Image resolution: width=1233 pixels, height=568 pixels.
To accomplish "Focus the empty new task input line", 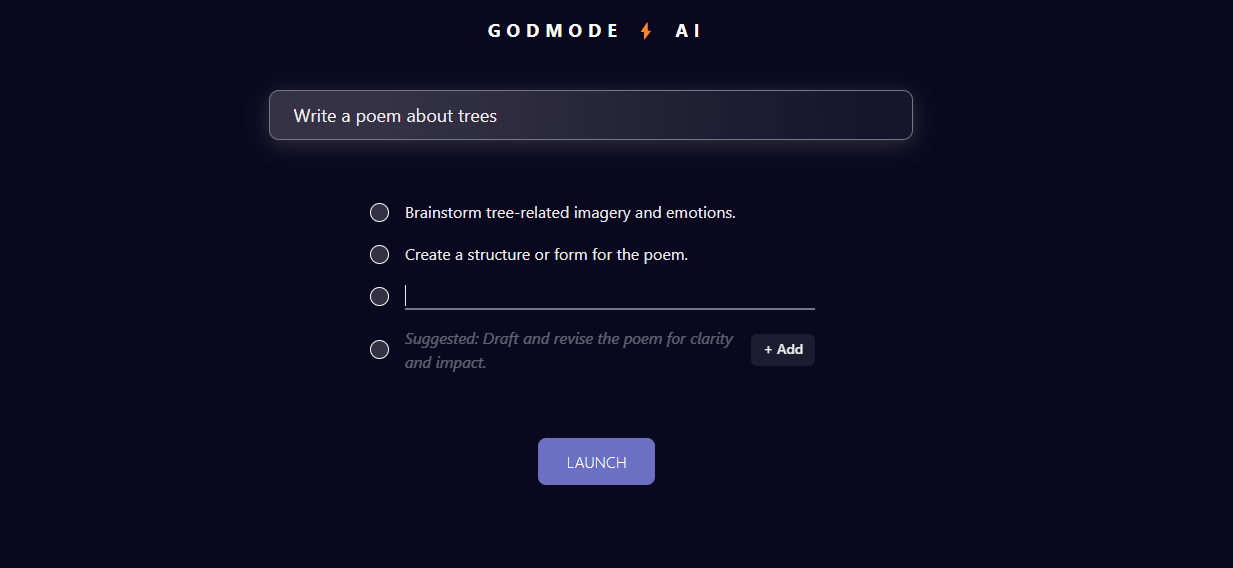I will click(609, 297).
